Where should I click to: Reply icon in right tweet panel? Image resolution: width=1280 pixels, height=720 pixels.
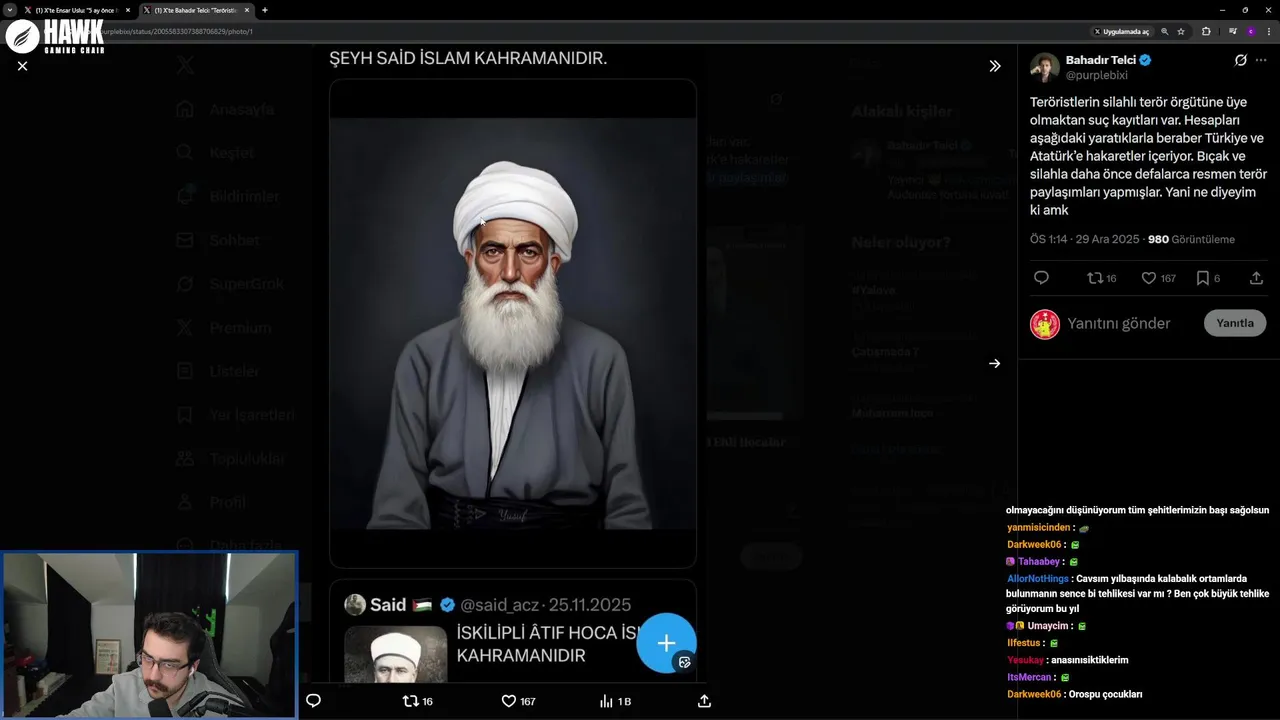point(1041,278)
